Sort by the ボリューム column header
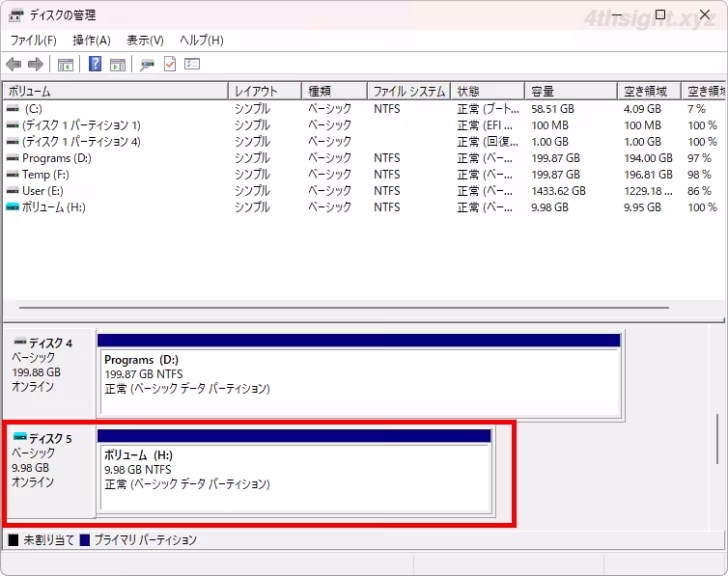The width and height of the screenshot is (728, 576). pos(116,91)
